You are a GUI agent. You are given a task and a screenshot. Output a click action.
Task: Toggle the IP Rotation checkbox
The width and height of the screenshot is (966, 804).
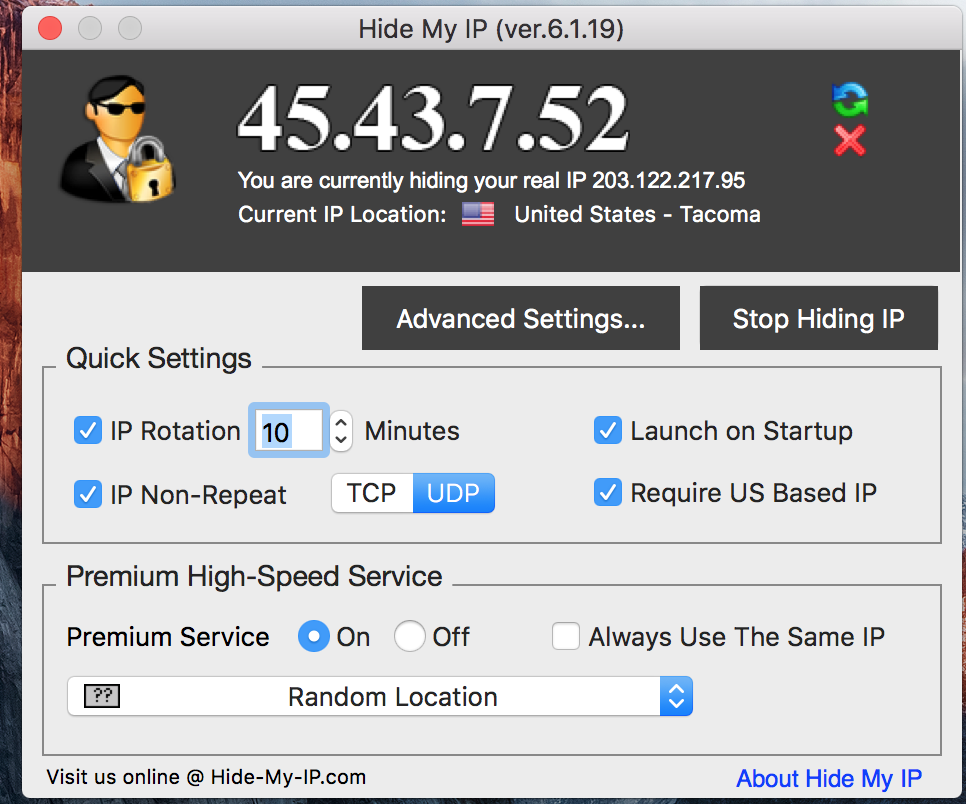pyautogui.click(x=88, y=430)
